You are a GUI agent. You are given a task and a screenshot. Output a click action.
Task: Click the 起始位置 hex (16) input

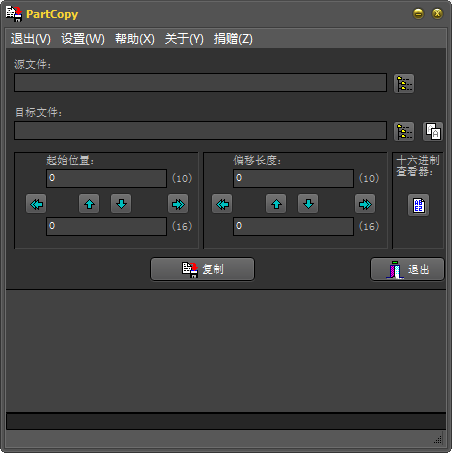click(x=106, y=226)
